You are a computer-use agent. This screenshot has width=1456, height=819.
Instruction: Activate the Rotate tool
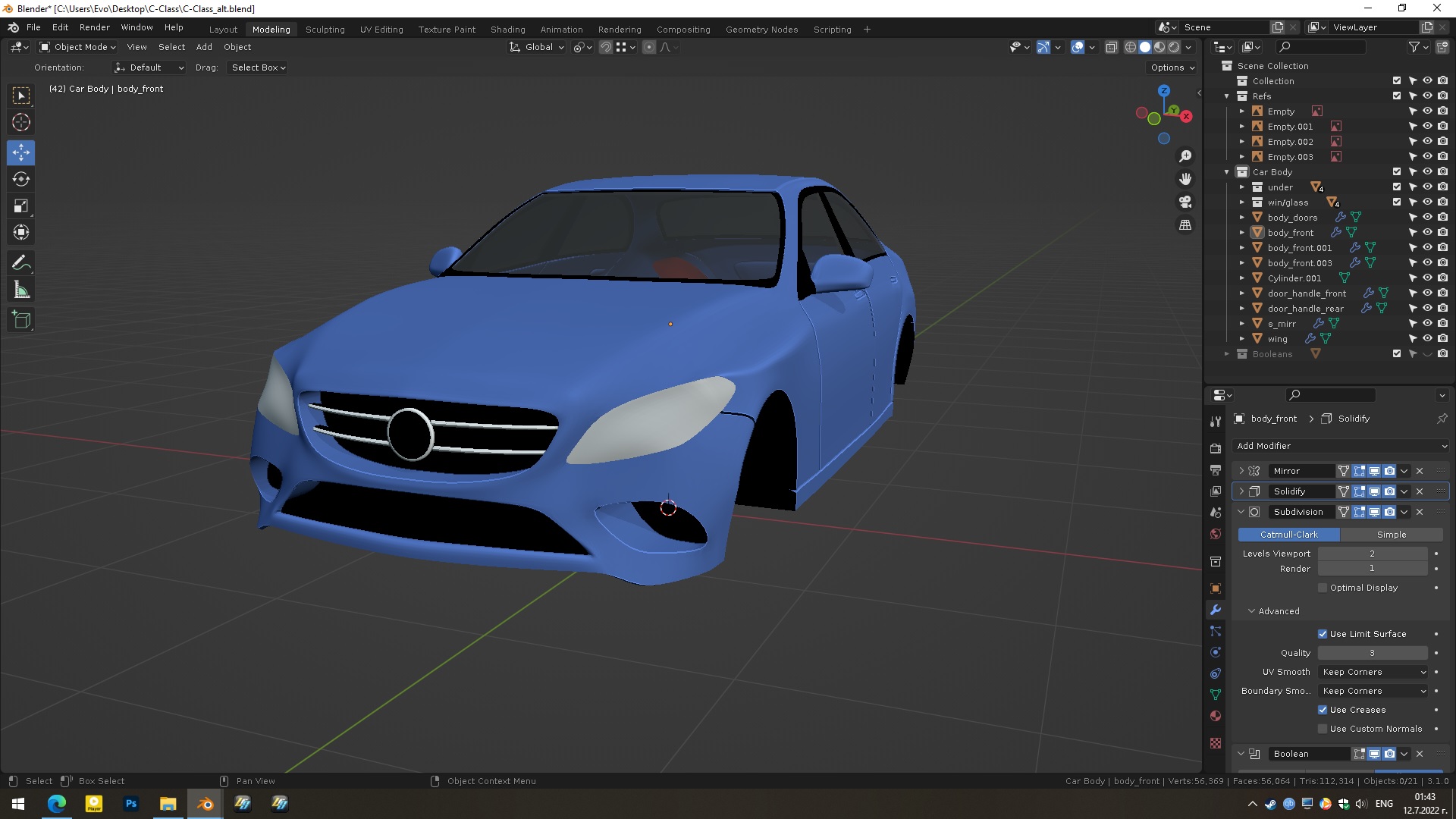point(21,179)
